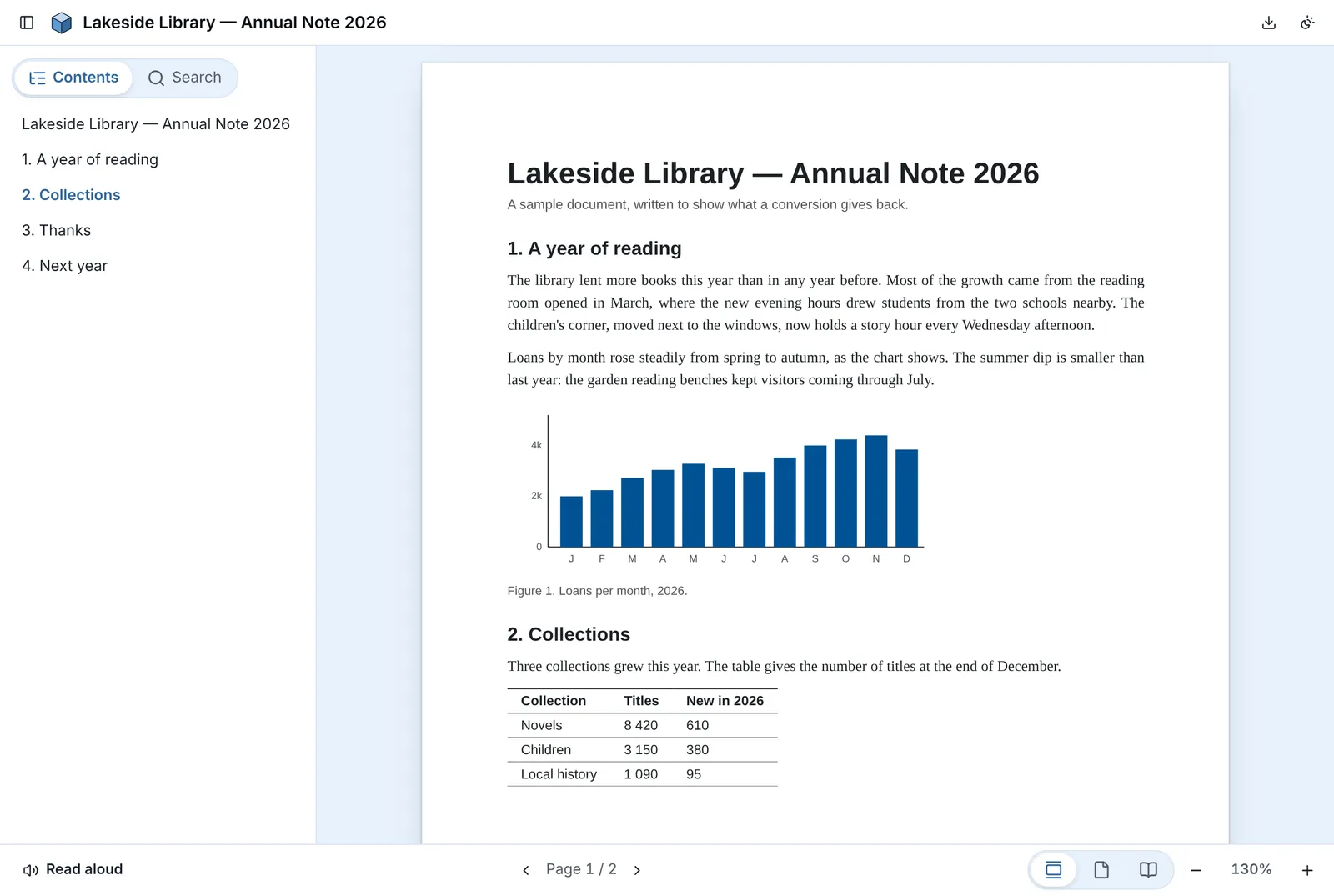Click the 'Figure 1. Loans per month, 2026.' caption
Screen dimensions: 1334x896
tap(597, 591)
